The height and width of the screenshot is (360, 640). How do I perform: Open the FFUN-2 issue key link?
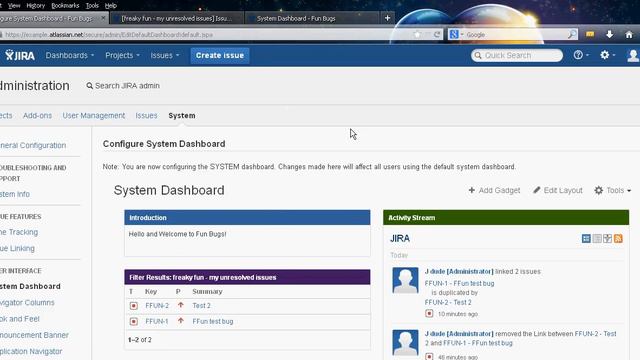pyautogui.click(x=157, y=306)
